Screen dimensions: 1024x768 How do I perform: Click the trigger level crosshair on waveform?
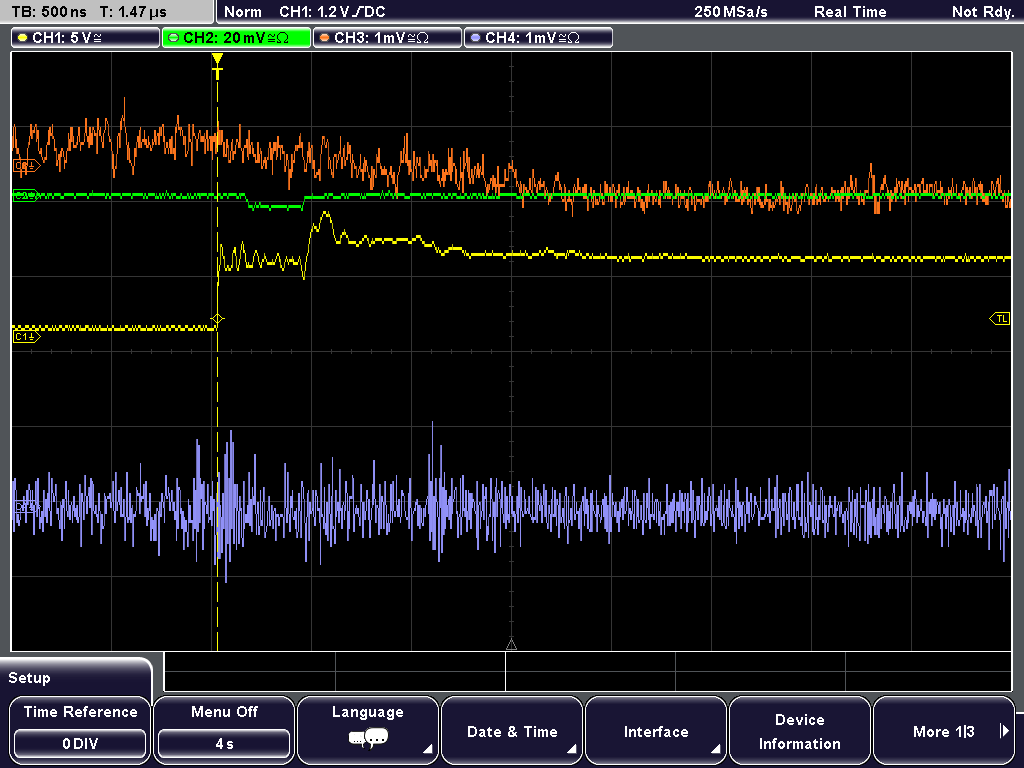tap(217, 319)
